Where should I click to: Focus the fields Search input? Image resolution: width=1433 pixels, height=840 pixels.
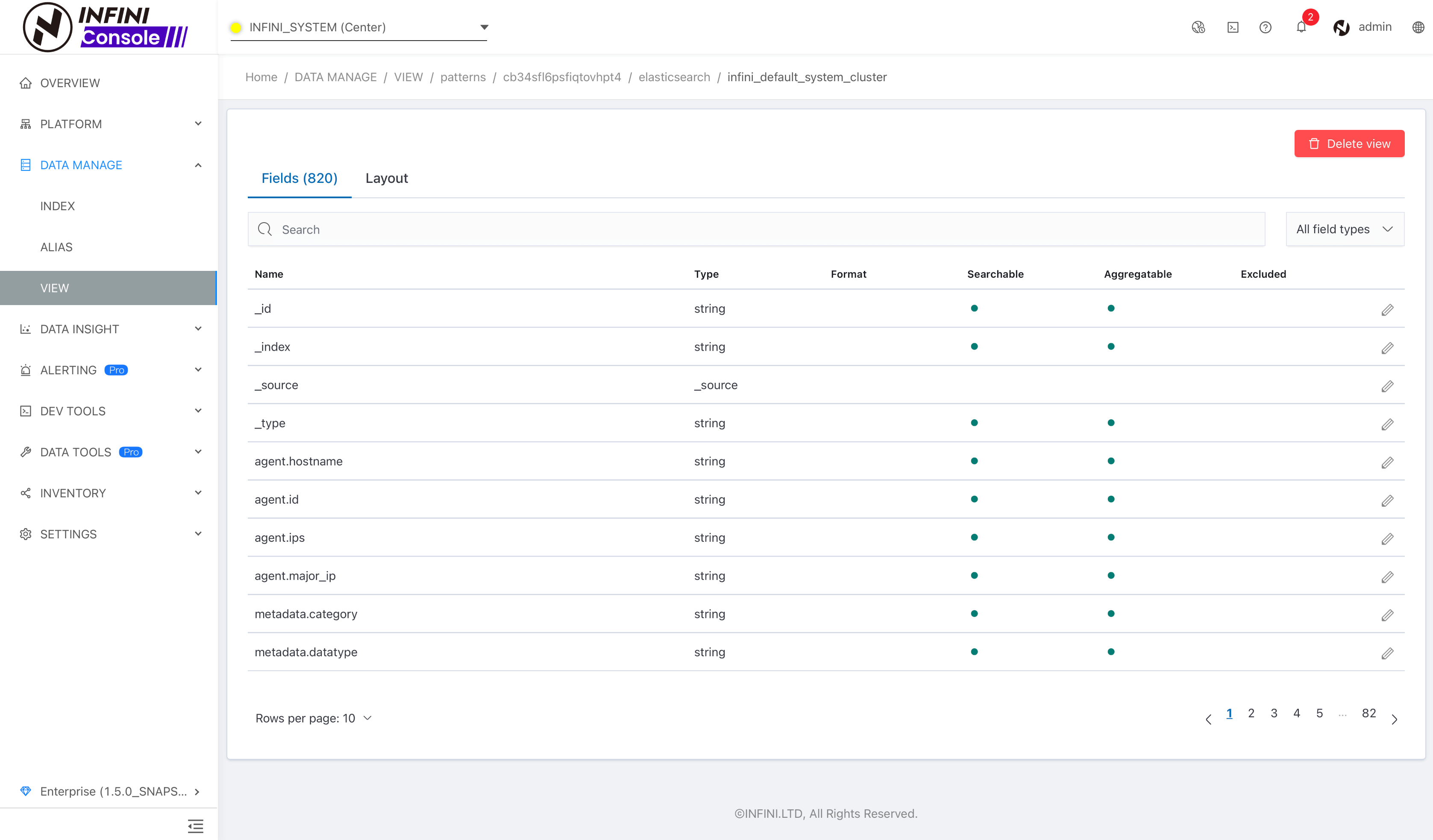[756, 229]
